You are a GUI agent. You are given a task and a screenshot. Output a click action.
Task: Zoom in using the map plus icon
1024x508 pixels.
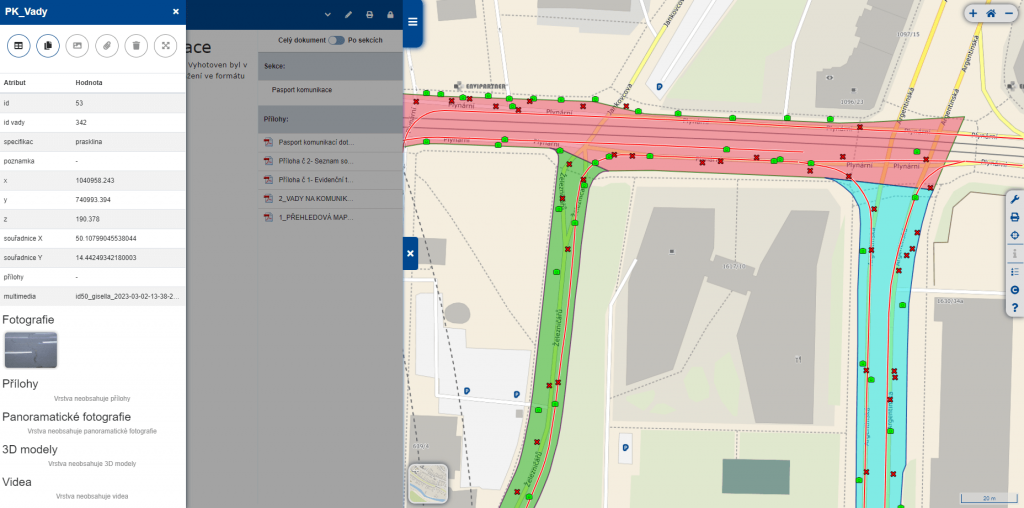[973, 14]
